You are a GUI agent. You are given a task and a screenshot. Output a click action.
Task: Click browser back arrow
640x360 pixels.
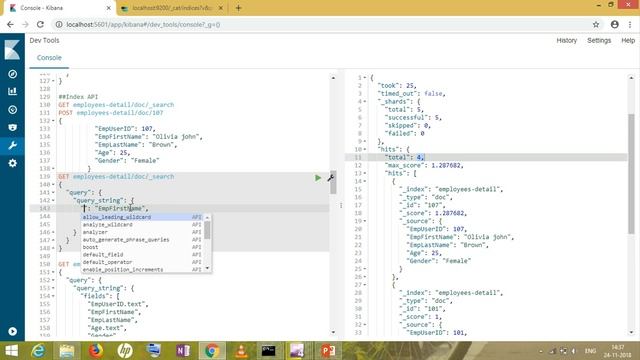(x=10, y=24)
